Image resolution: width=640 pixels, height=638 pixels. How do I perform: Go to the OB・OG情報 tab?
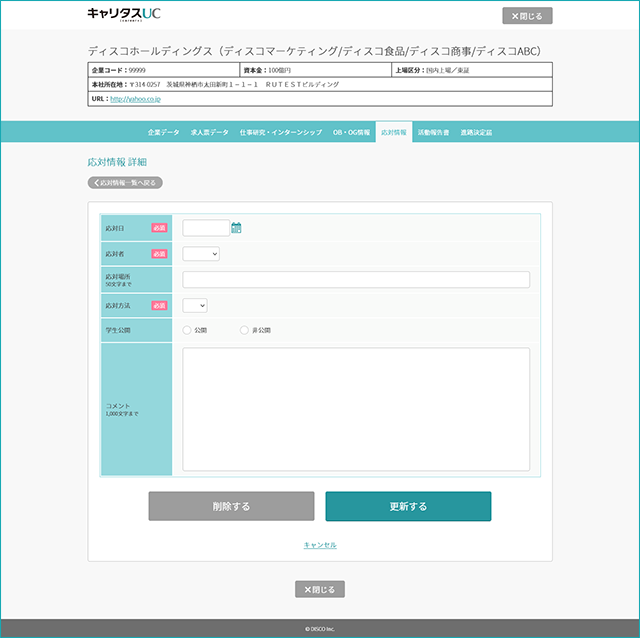(351, 132)
